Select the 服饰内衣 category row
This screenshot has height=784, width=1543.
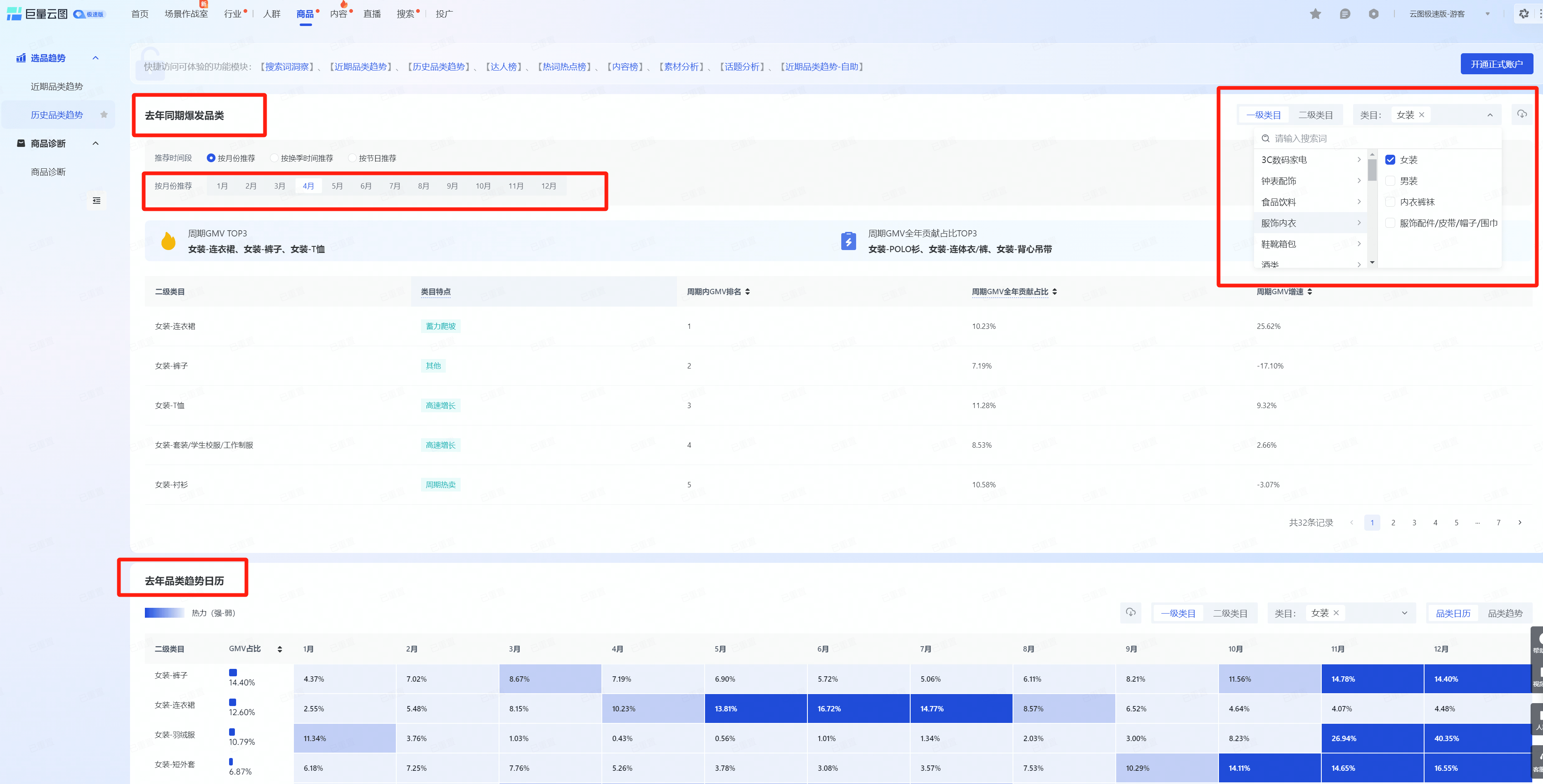1310,223
